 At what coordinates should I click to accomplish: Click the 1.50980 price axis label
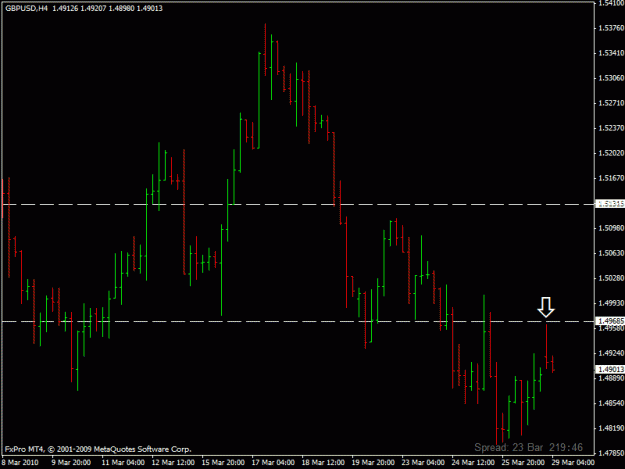click(611, 228)
